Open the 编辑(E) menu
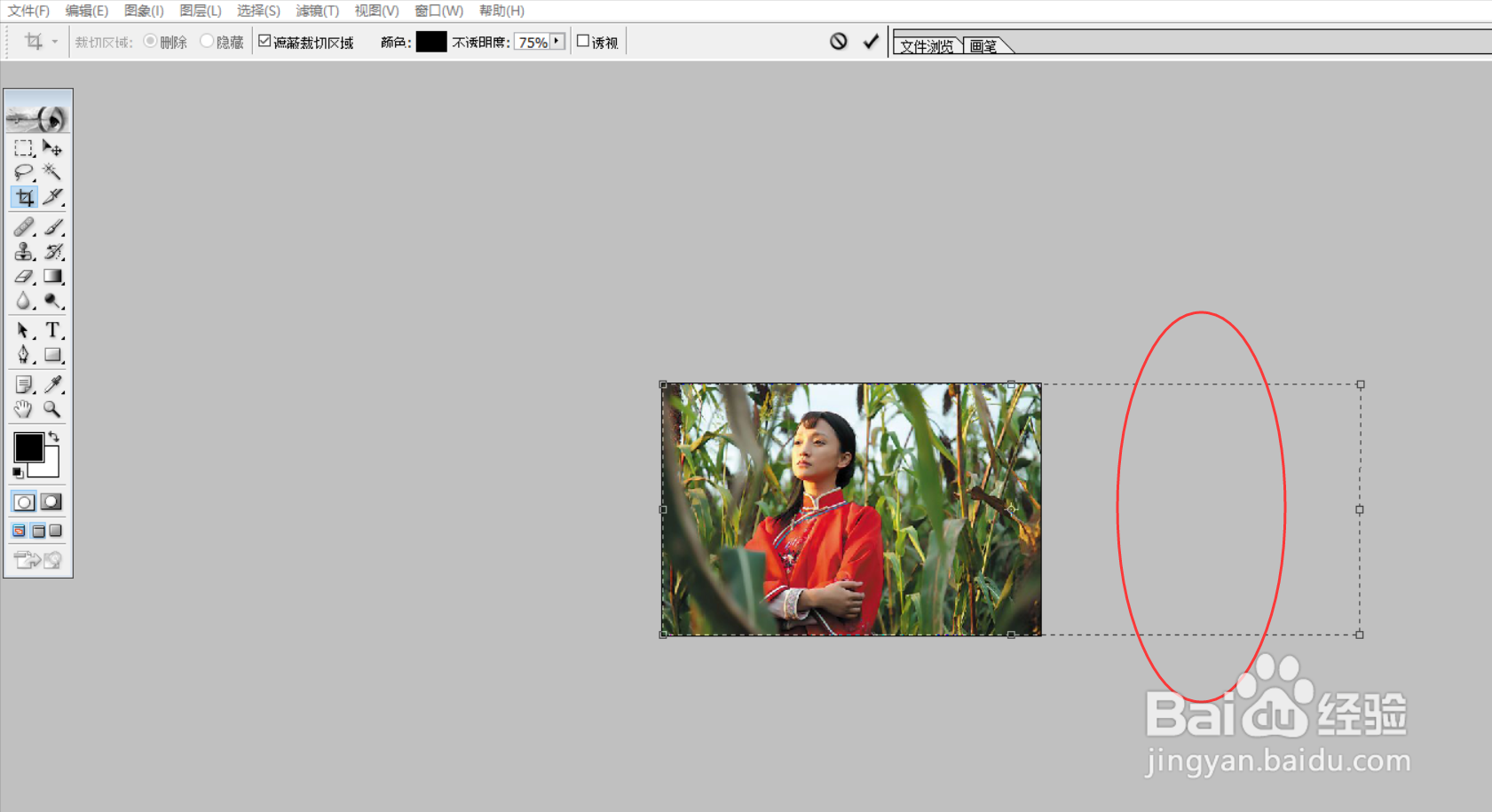Image resolution: width=1492 pixels, height=812 pixels. coord(87,11)
